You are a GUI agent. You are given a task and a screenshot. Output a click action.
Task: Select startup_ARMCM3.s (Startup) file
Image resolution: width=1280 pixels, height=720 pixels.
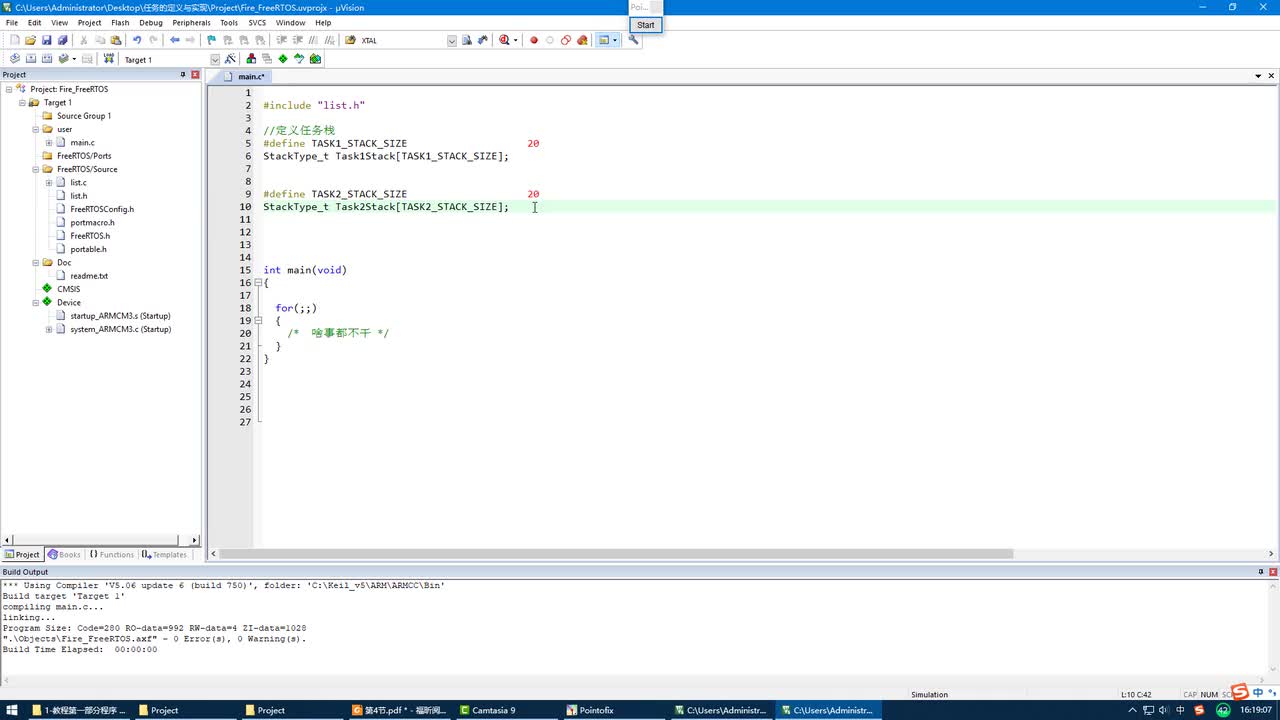120,316
